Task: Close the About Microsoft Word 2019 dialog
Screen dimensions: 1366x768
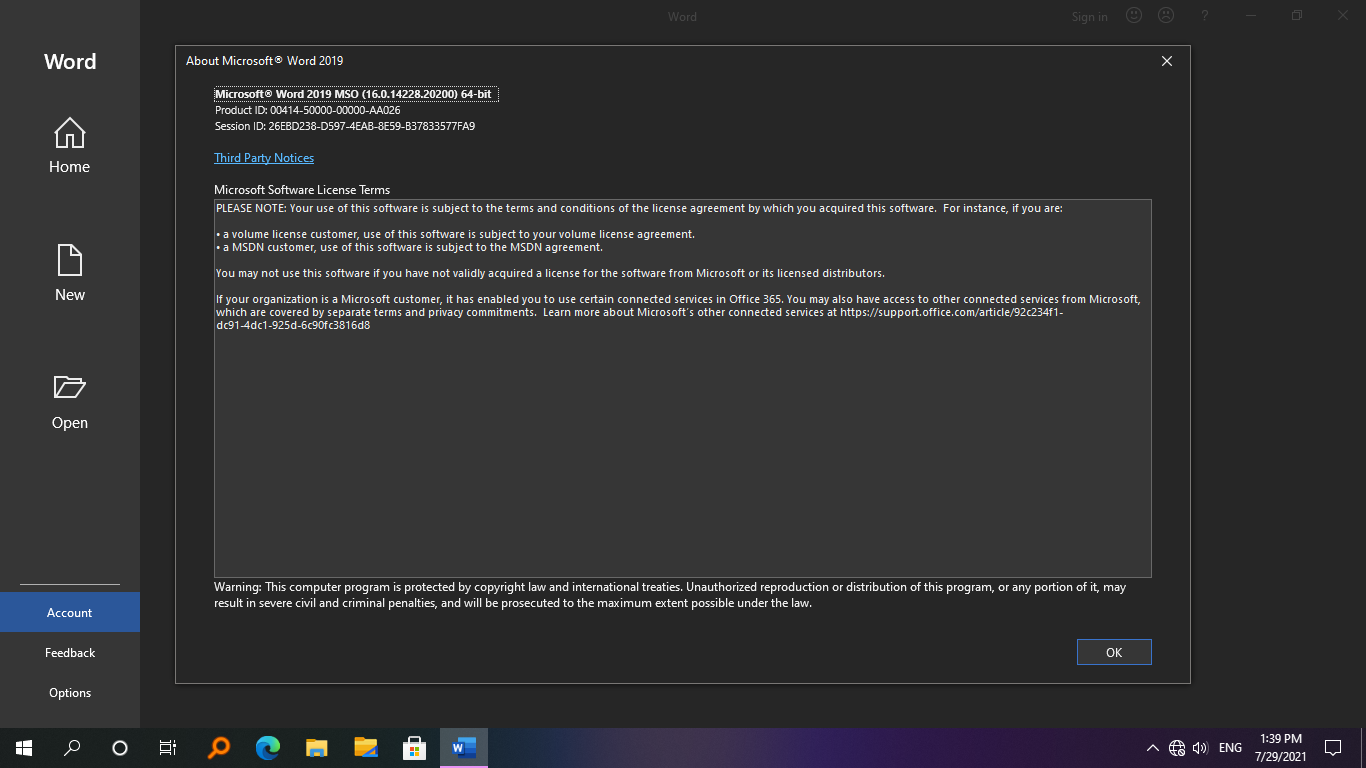Action: coord(1166,61)
